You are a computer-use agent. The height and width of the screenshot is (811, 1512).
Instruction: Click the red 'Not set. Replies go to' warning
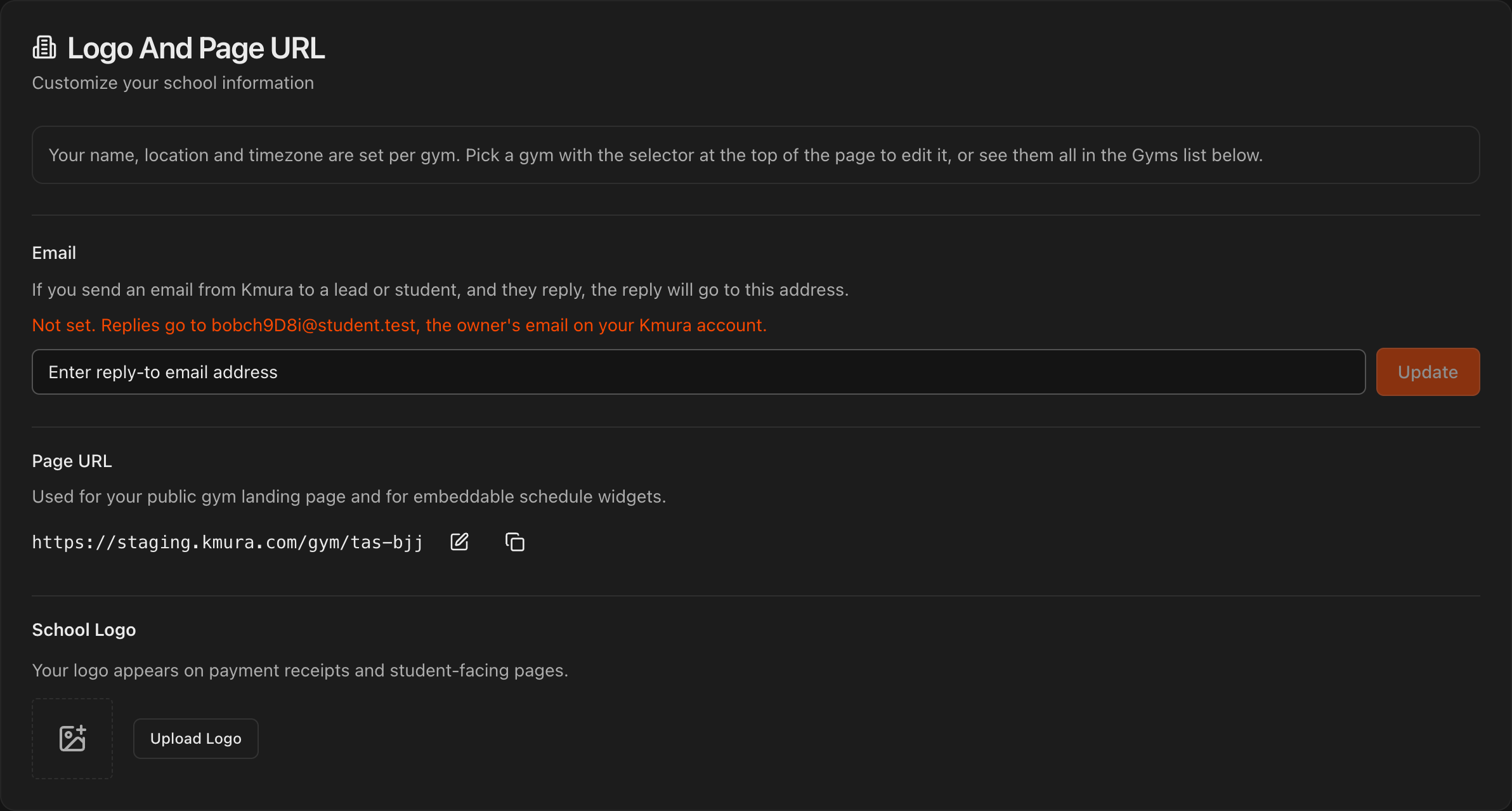pyautogui.click(x=400, y=326)
